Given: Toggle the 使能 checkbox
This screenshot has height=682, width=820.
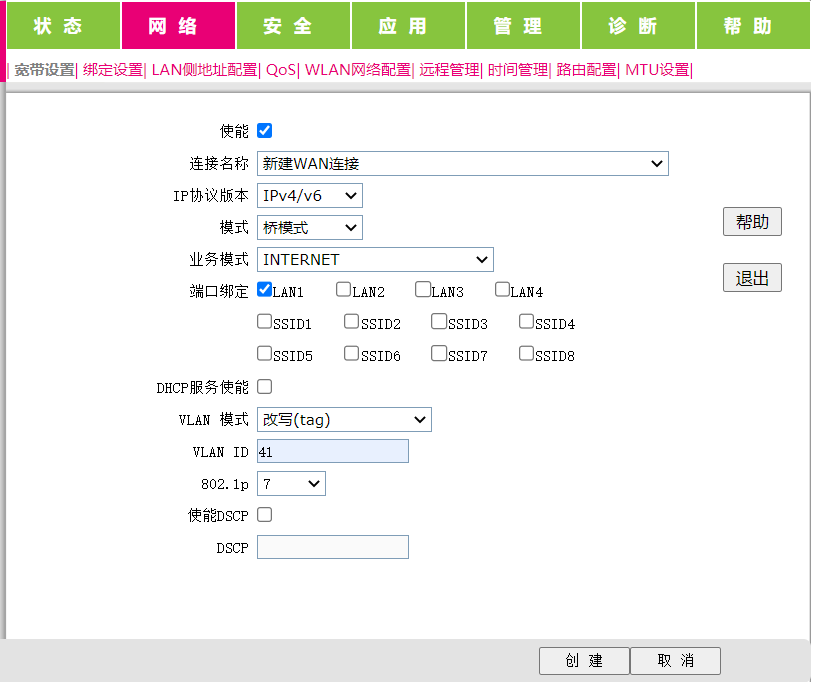Looking at the screenshot, I should 265,131.
